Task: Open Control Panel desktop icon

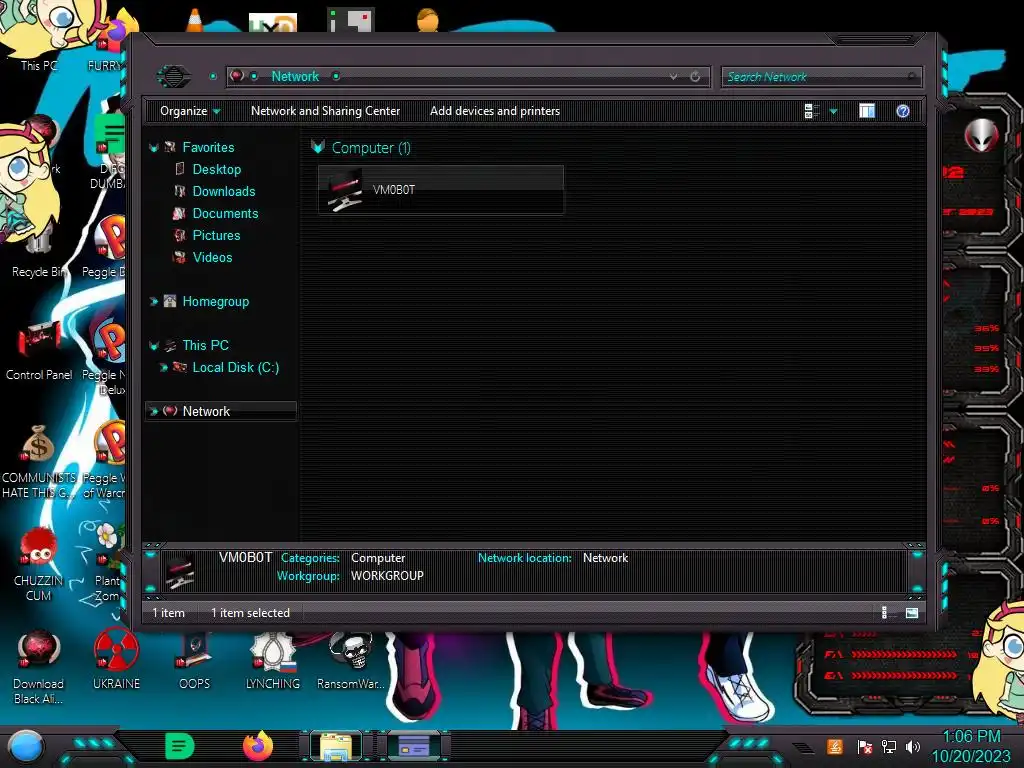Action: [x=39, y=351]
